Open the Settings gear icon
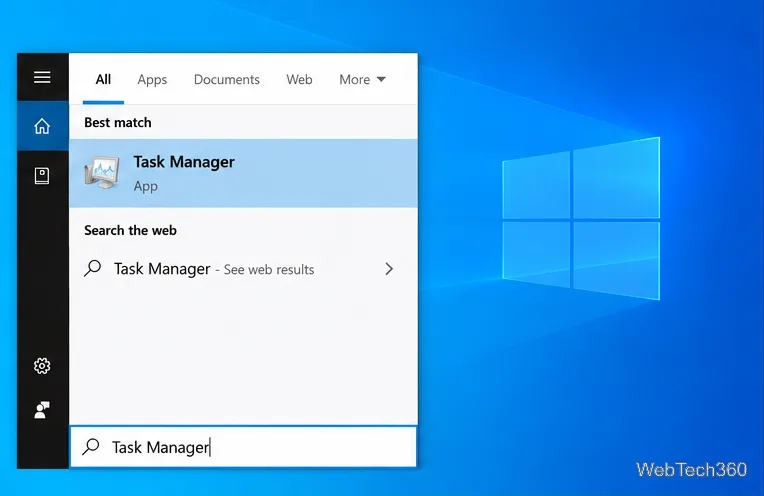Screen dimensions: 764x496 pos(42,366)
